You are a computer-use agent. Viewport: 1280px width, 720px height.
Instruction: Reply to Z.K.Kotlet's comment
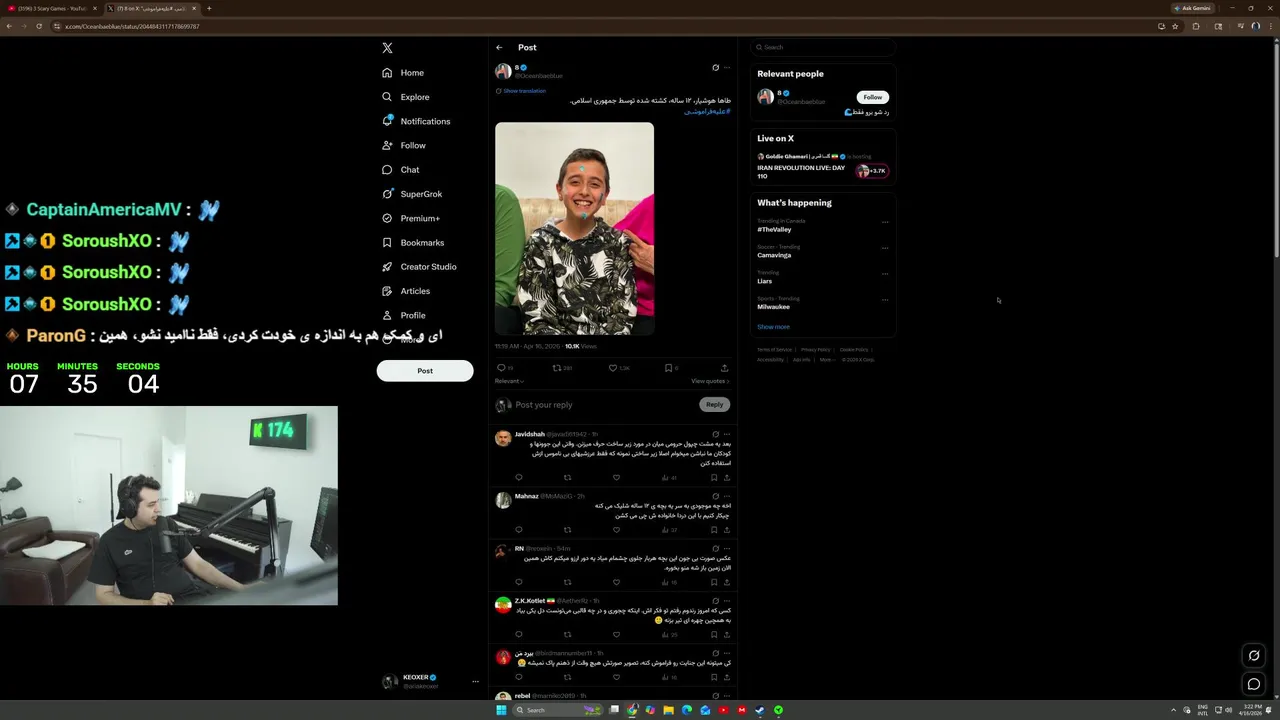(518, 634)
